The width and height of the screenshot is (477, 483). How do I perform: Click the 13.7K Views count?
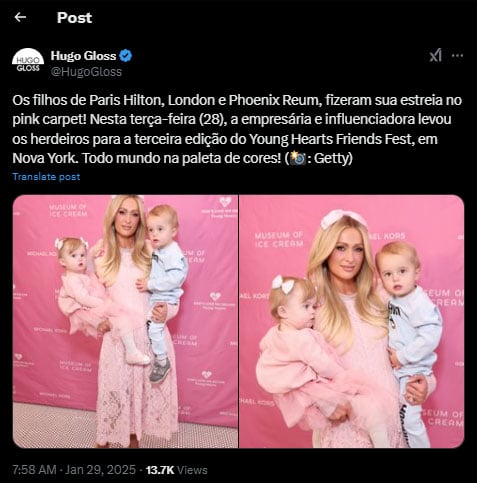pos(177,470)
